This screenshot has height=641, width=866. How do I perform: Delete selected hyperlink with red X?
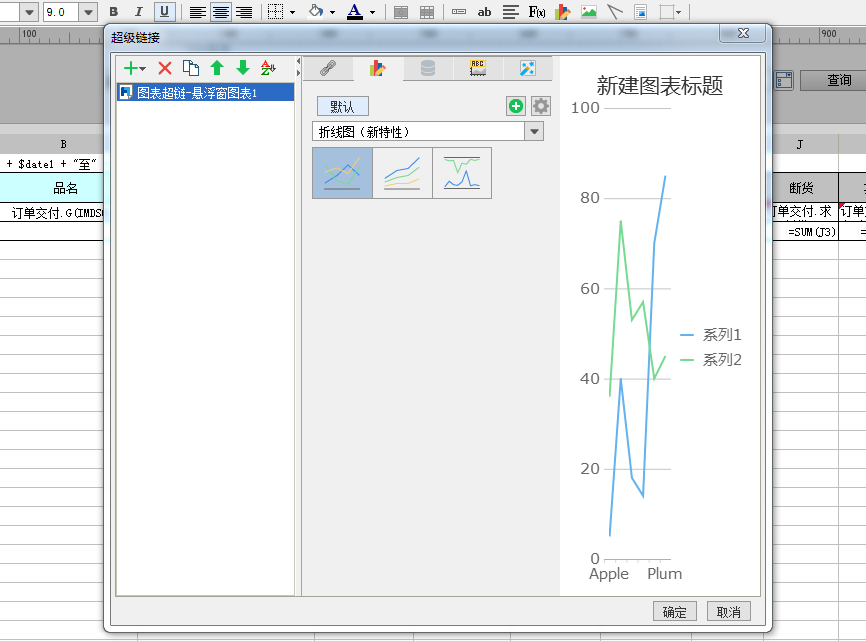(165, 68)
